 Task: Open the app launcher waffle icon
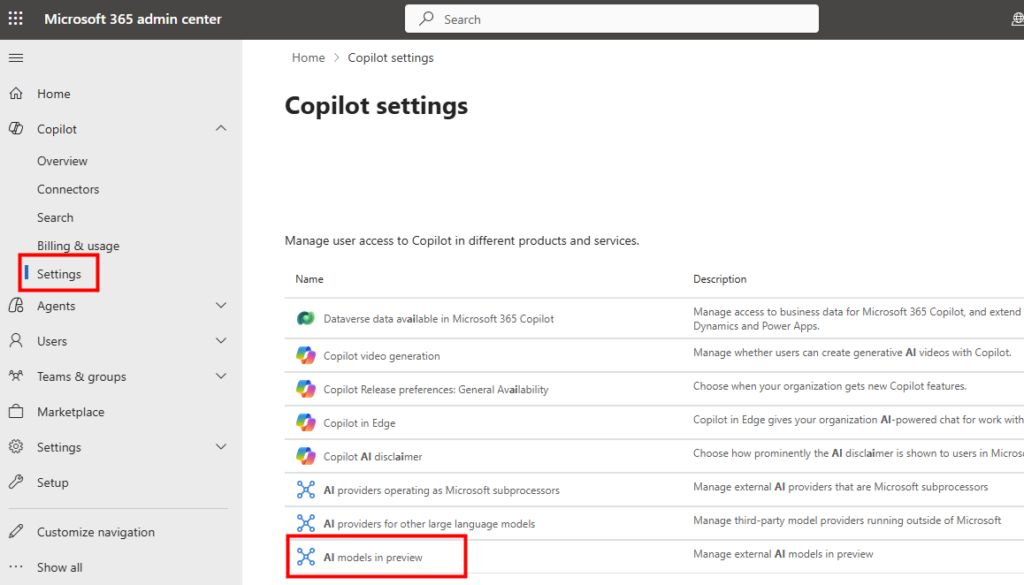[16, 18]
